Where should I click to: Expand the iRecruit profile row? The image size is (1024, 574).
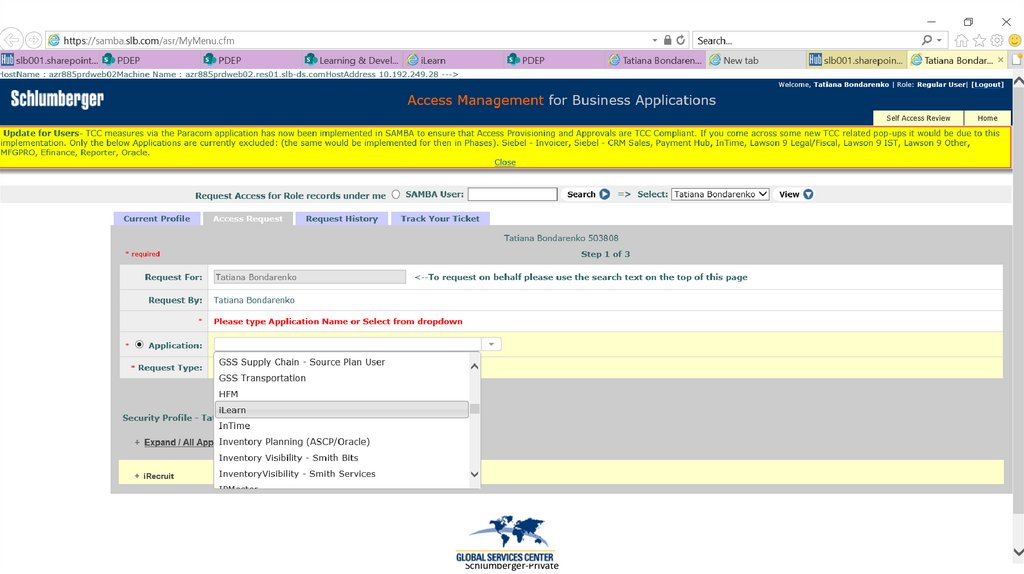(136, 475)
